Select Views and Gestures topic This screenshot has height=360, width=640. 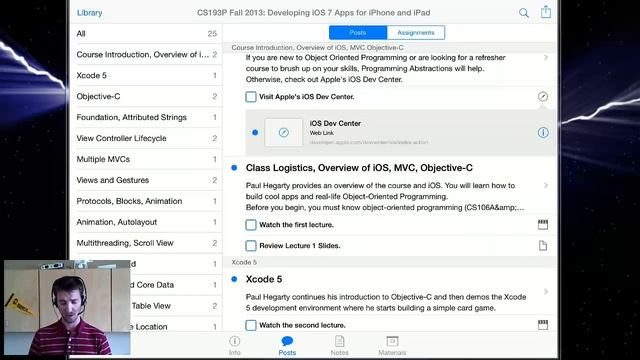[147, 180]
